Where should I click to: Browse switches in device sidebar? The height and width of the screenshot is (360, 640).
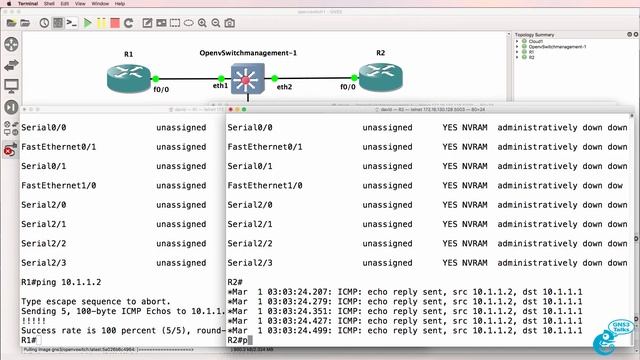(x=11, y=65)
